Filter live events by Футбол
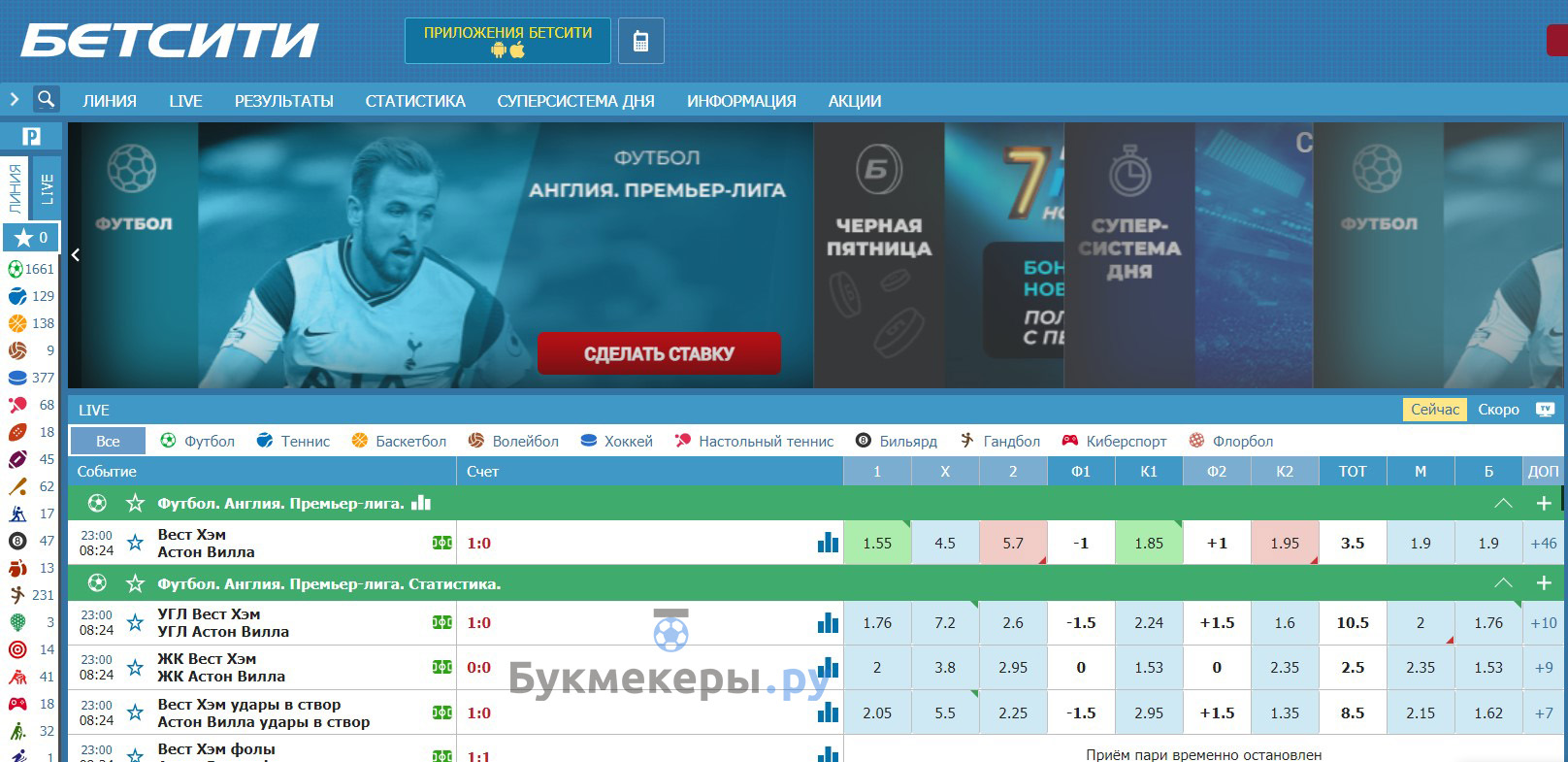Viewport: 1568px width, 762px height. coord(197,441)
